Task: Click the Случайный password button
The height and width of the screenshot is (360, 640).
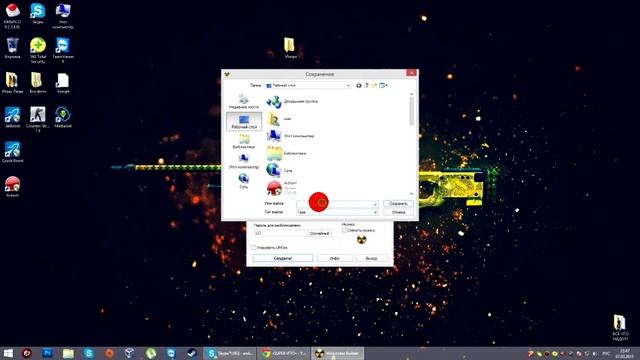Action: [x=319, y=233]
